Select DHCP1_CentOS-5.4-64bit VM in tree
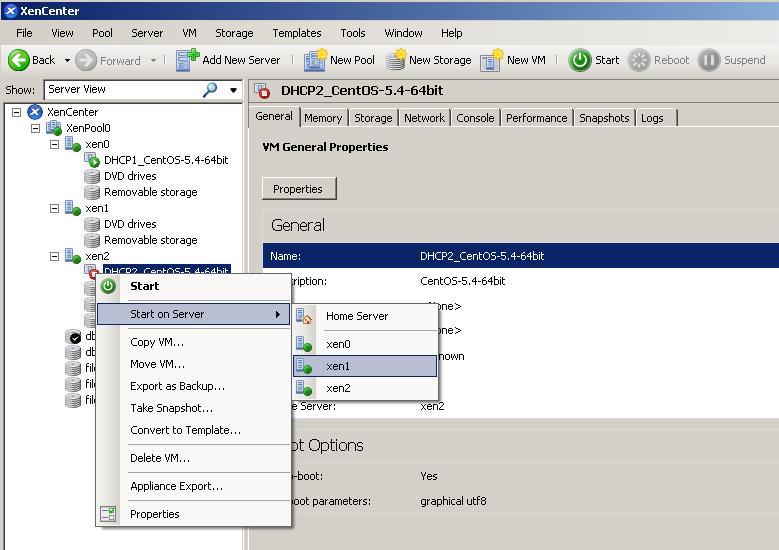The height and width of the screenshot is (550, 779). (x=165, y=160)
